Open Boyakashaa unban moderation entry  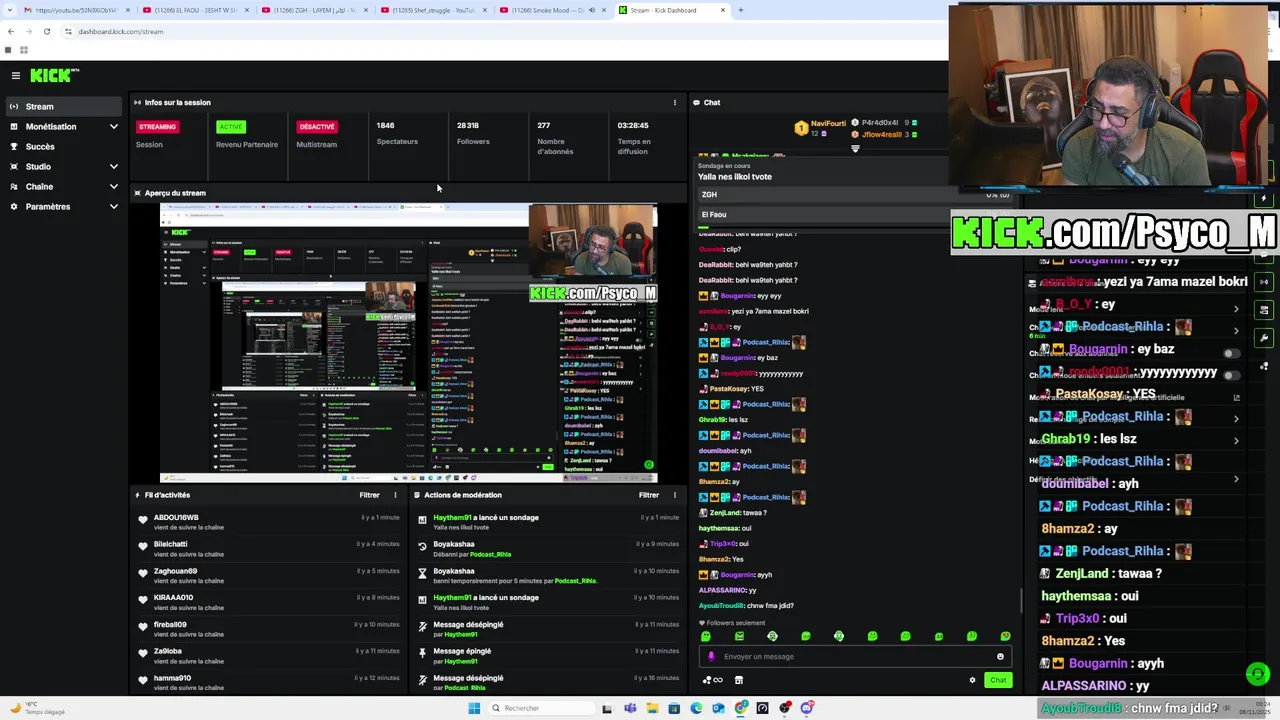(548, 550)
